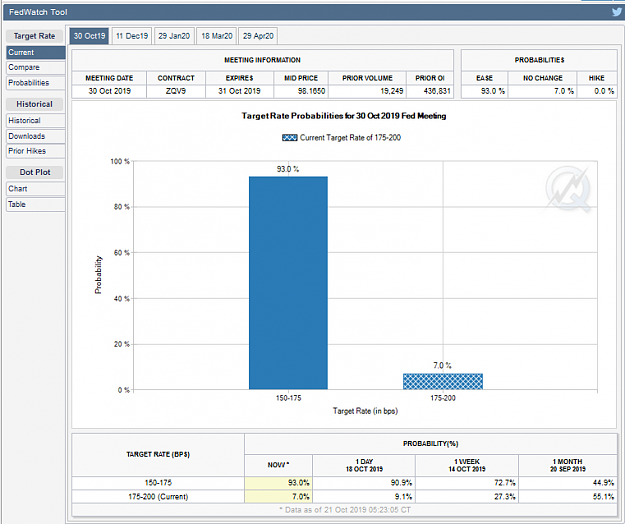Open the 29 Apr20 tab
The image size is (625, 524).
(258, 36)
